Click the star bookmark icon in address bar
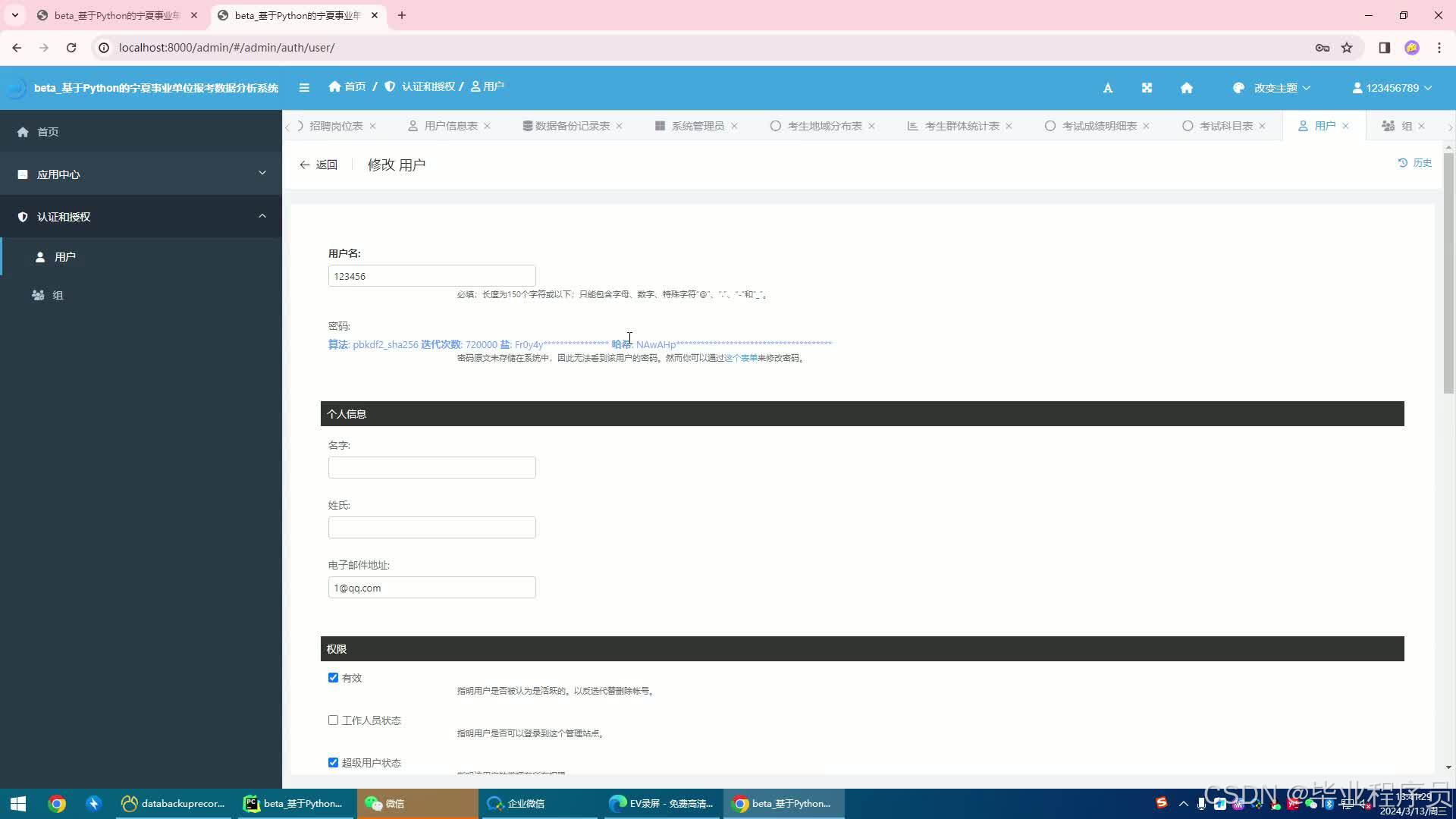 pos(1347,48)
